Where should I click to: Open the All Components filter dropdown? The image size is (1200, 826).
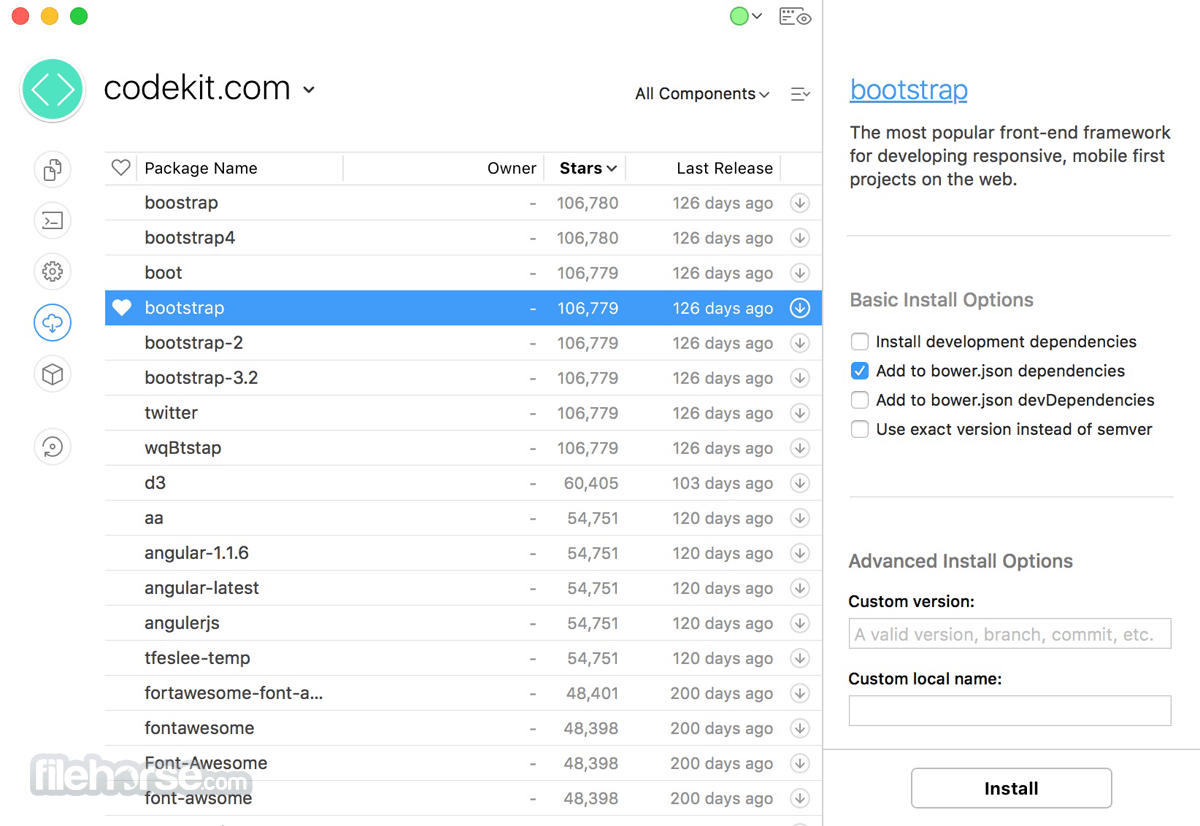702,94
